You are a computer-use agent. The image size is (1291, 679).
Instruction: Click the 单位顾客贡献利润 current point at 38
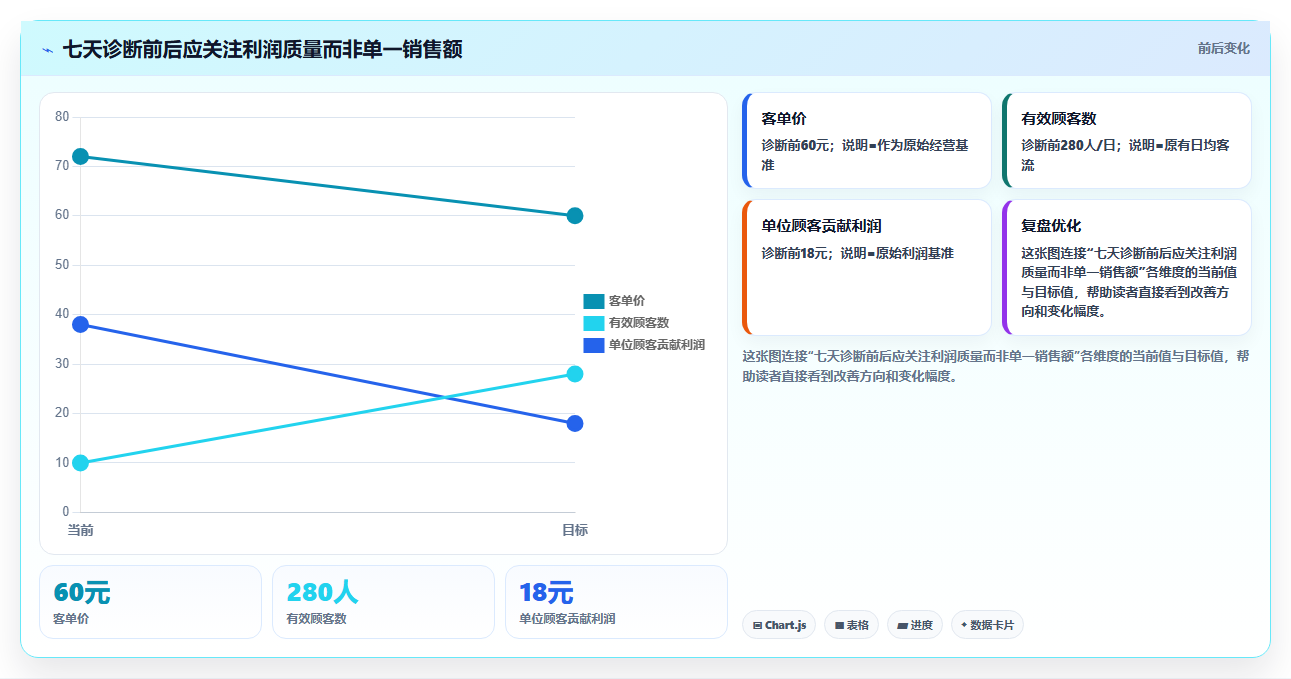80,324
